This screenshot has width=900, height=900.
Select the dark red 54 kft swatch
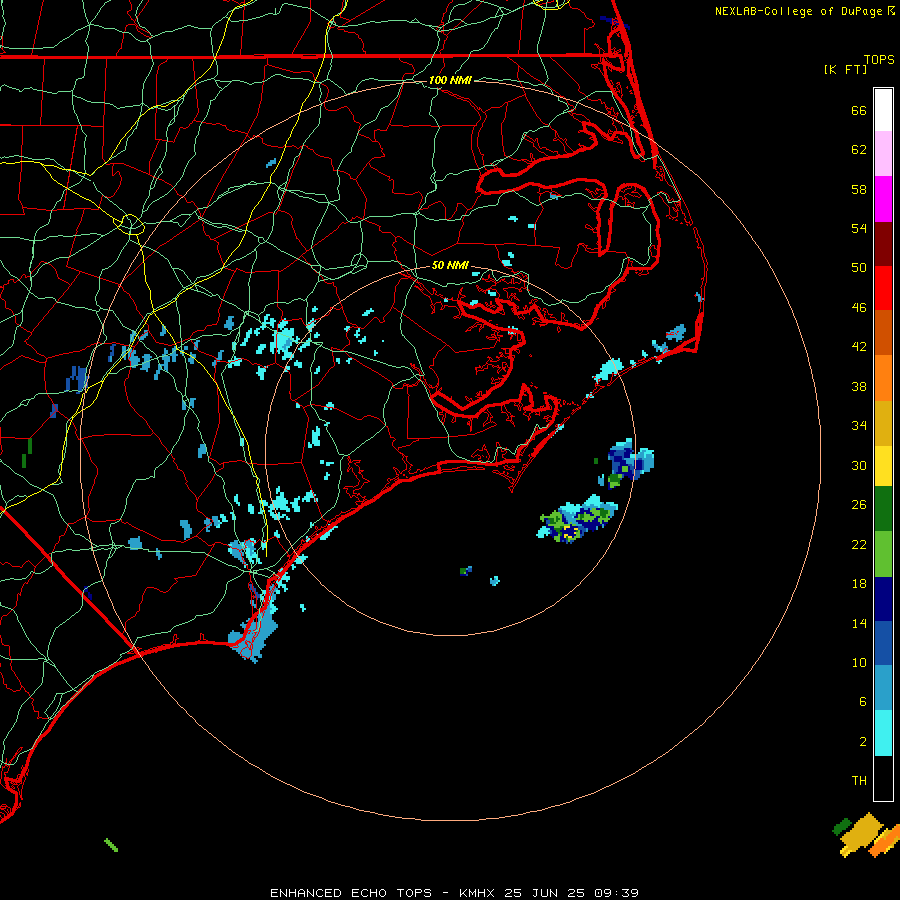883,244
